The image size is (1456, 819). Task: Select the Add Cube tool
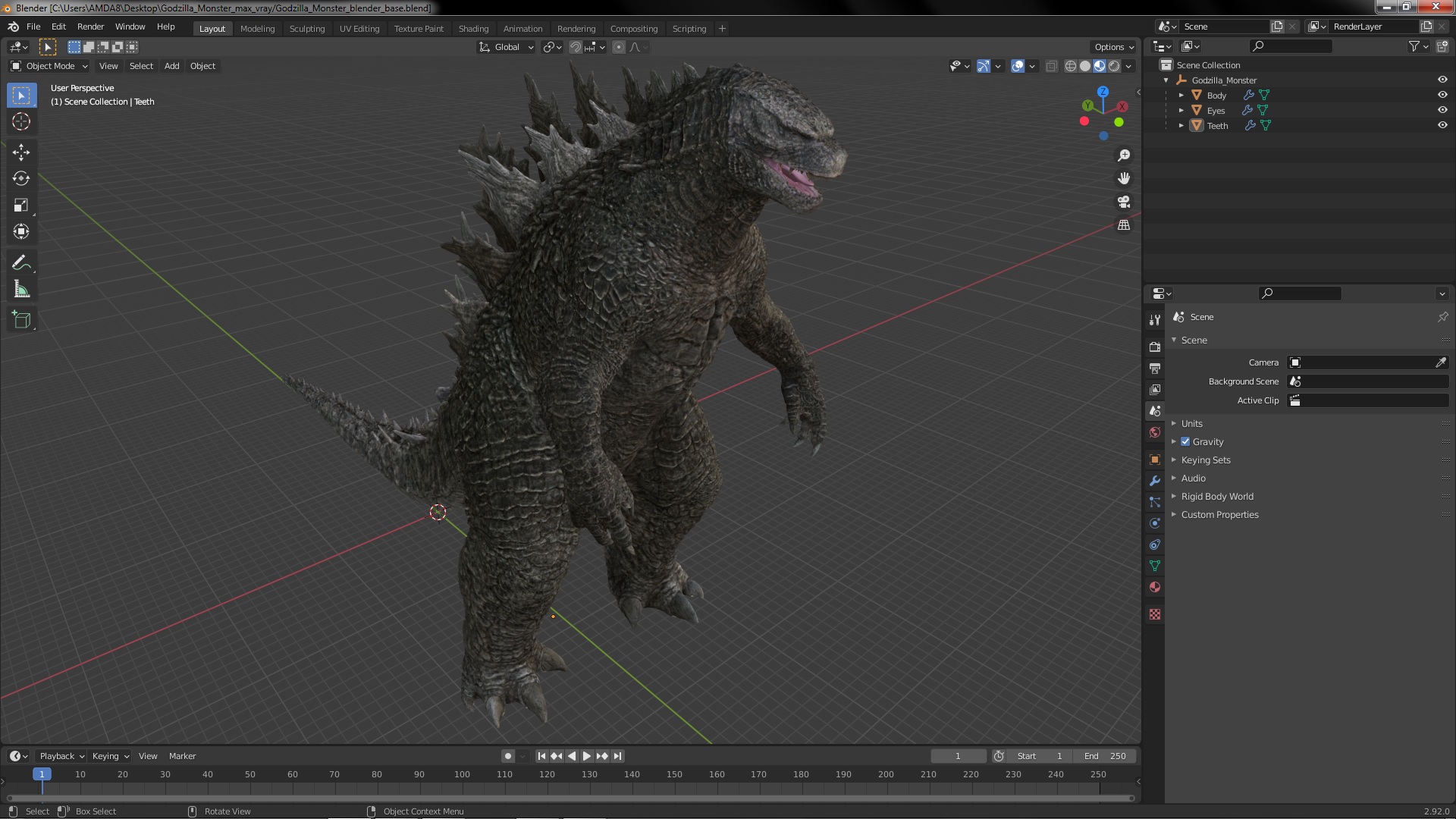(x=21, y=320)
